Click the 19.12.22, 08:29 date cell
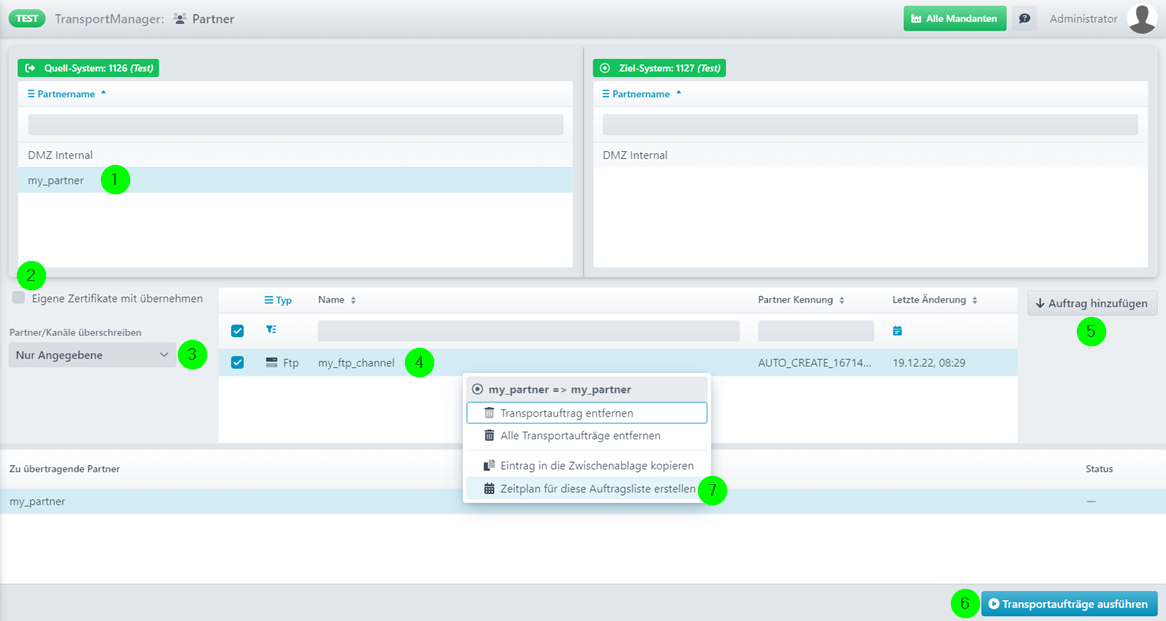 click(x=929, y=363)
